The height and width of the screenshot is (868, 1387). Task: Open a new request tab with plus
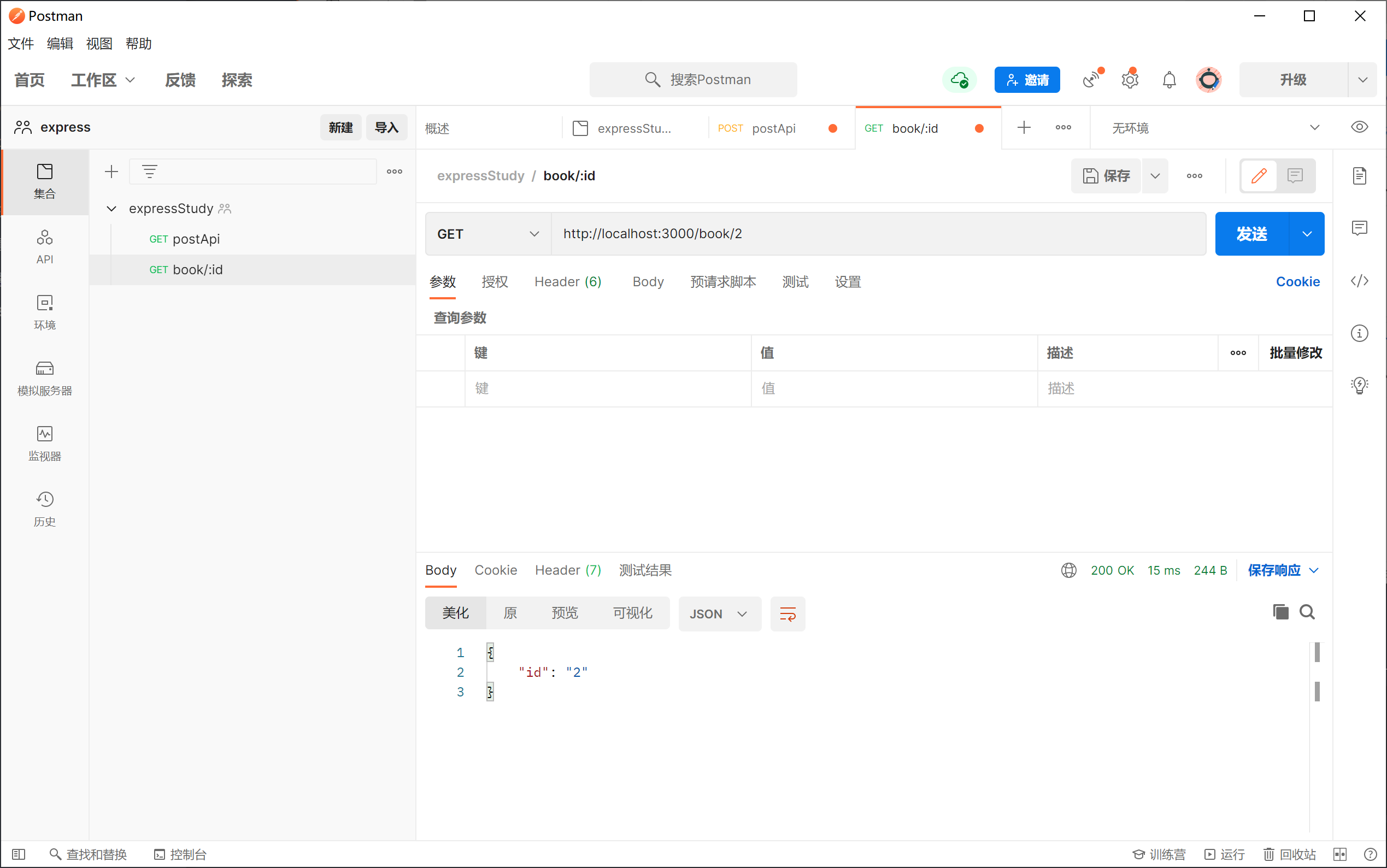(1024, 127)
